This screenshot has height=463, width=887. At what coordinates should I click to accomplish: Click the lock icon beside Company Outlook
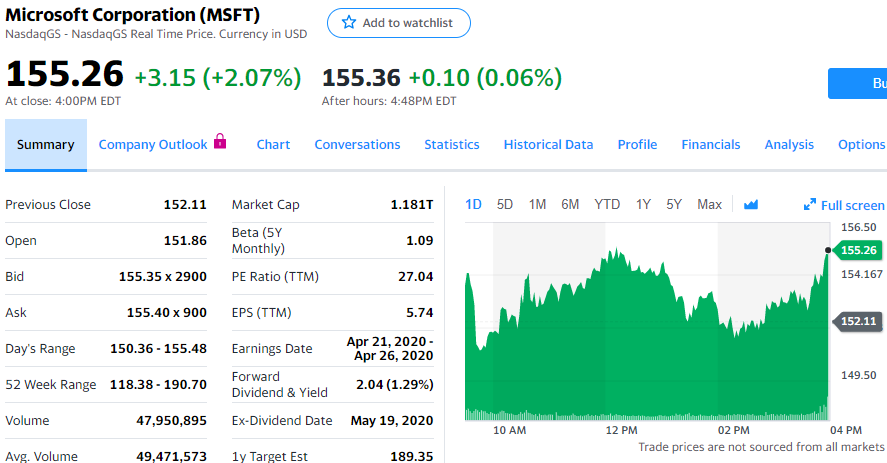pos(221,143)
